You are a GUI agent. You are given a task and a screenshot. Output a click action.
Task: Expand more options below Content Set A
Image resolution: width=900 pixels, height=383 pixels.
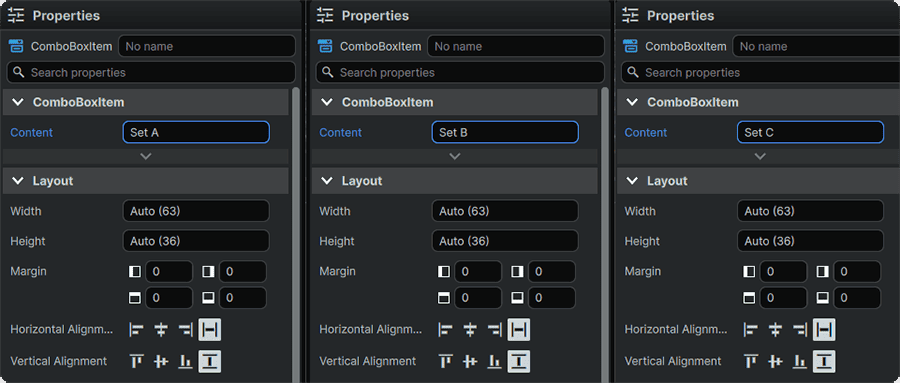(146, 156)
